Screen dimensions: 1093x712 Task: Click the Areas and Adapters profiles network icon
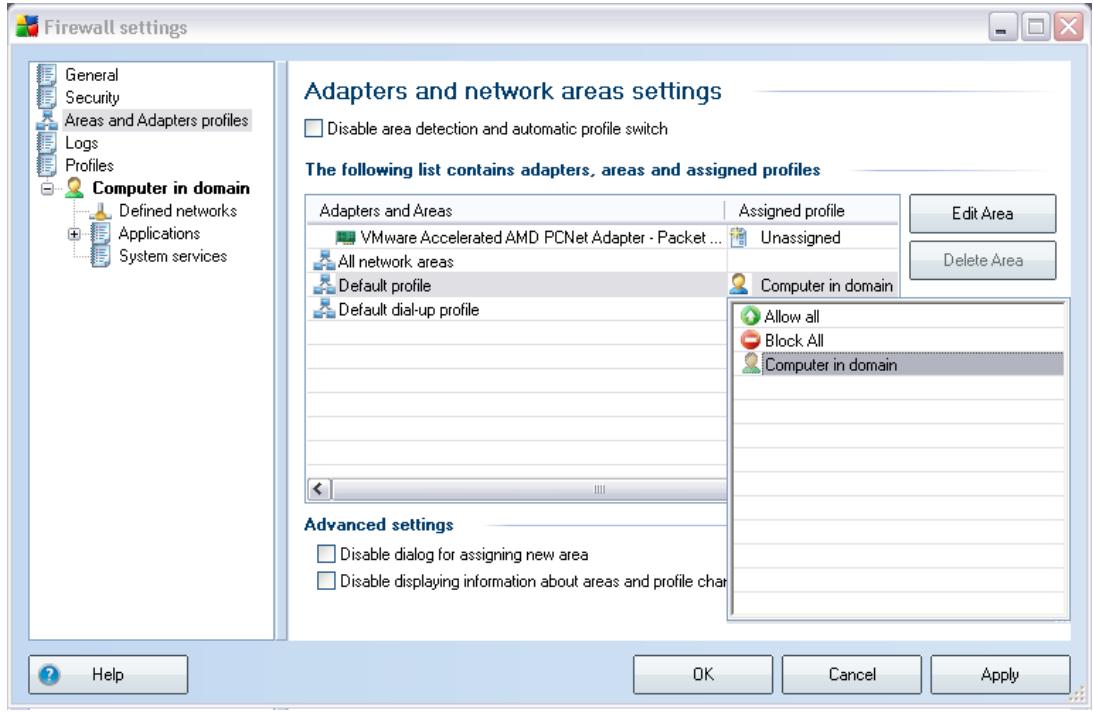(47, 120)
